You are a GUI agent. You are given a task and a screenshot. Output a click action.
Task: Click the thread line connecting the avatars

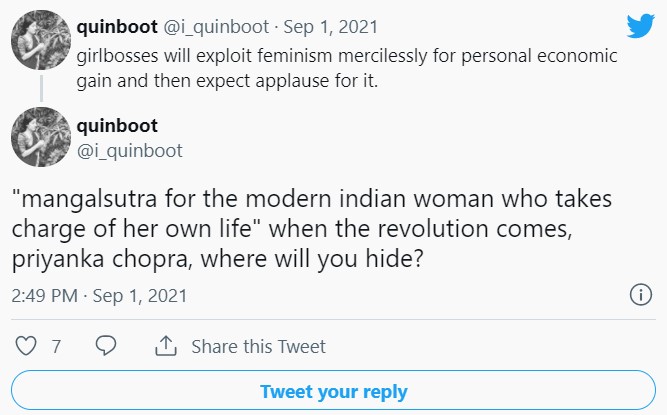[x=40, y=87]
